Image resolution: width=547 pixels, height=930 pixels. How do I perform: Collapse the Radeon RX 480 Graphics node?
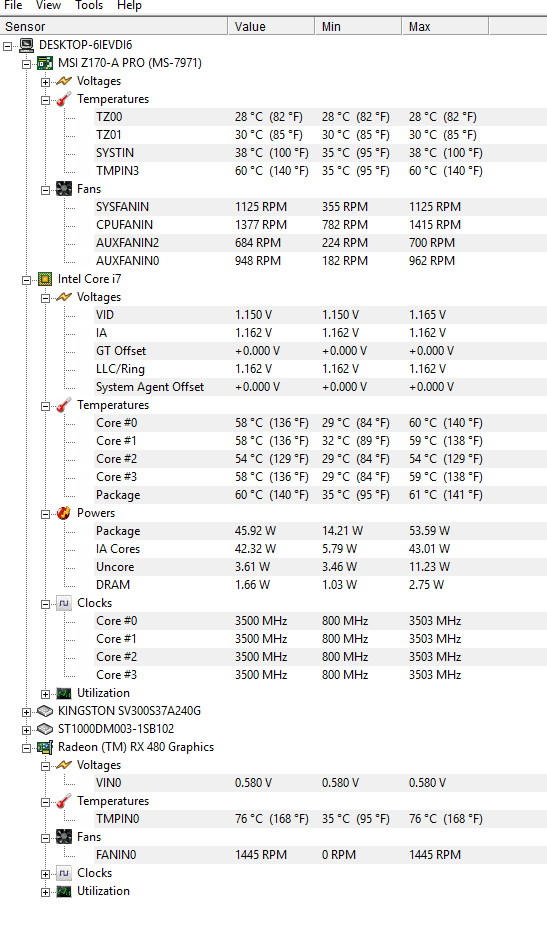(x=27, y=747)
